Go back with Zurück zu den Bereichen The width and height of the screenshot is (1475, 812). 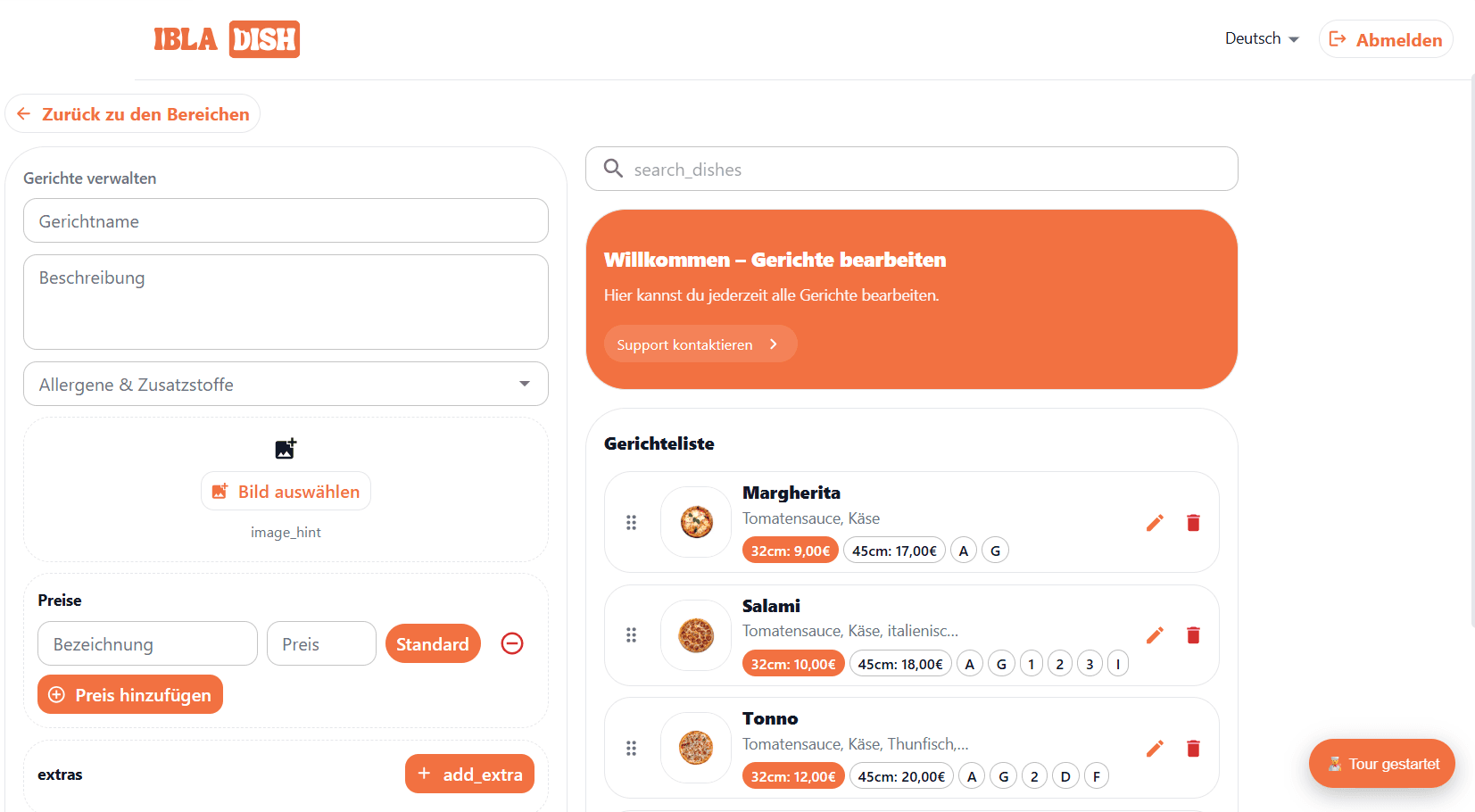pyautogui.click(x=132, y=113)
